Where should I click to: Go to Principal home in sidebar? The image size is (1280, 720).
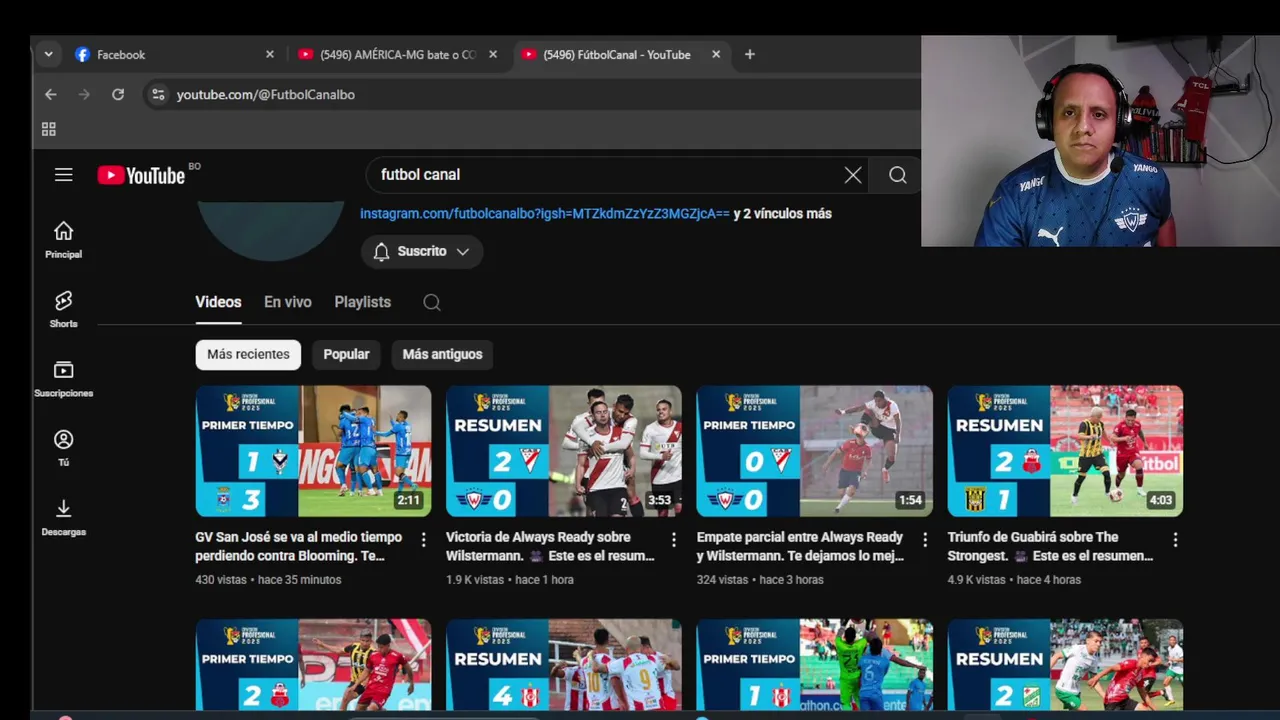[x=63, y=240]
